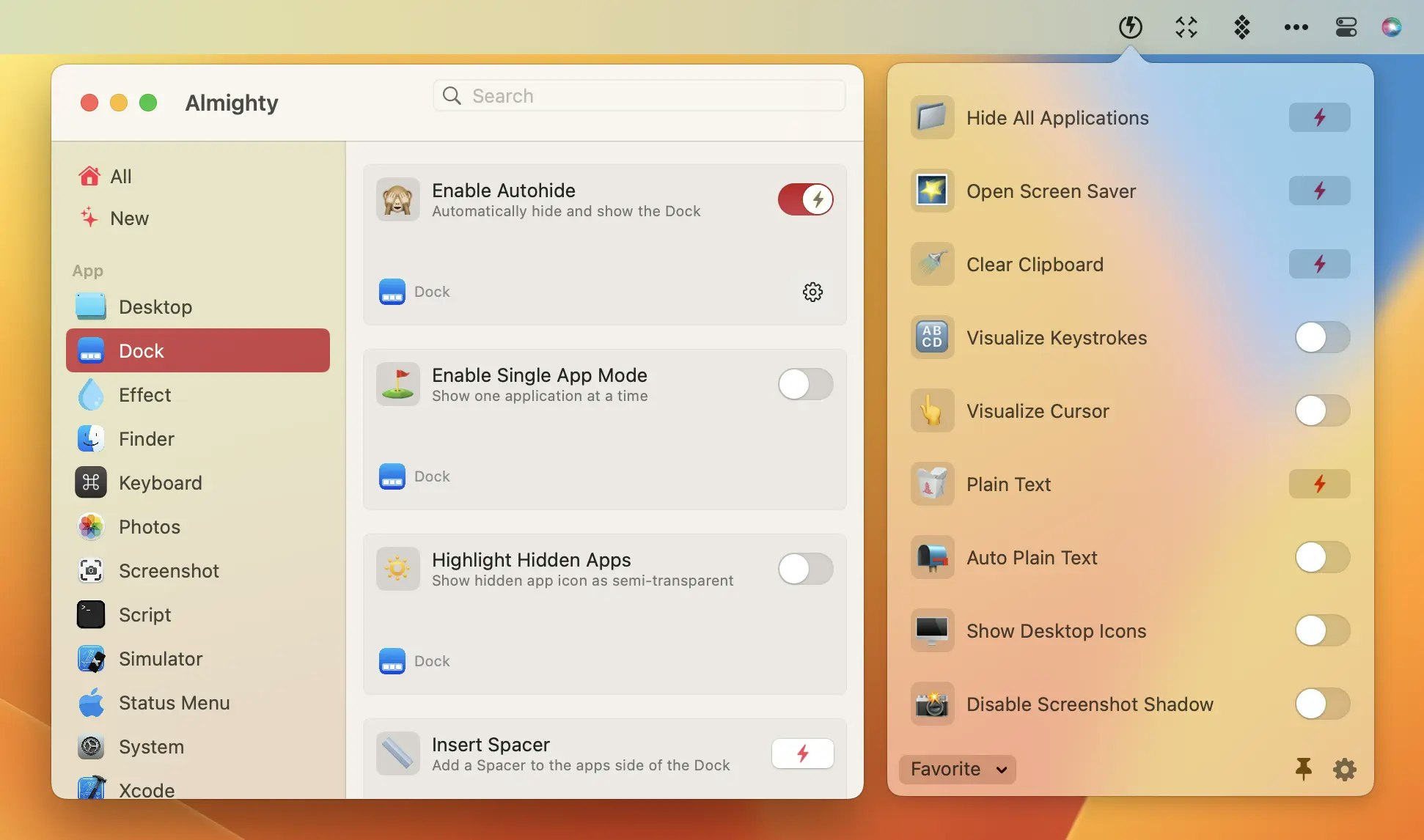Open Almighty lightning bolt menu bar icon
1424x840 pixels.
click(1130, 27)
